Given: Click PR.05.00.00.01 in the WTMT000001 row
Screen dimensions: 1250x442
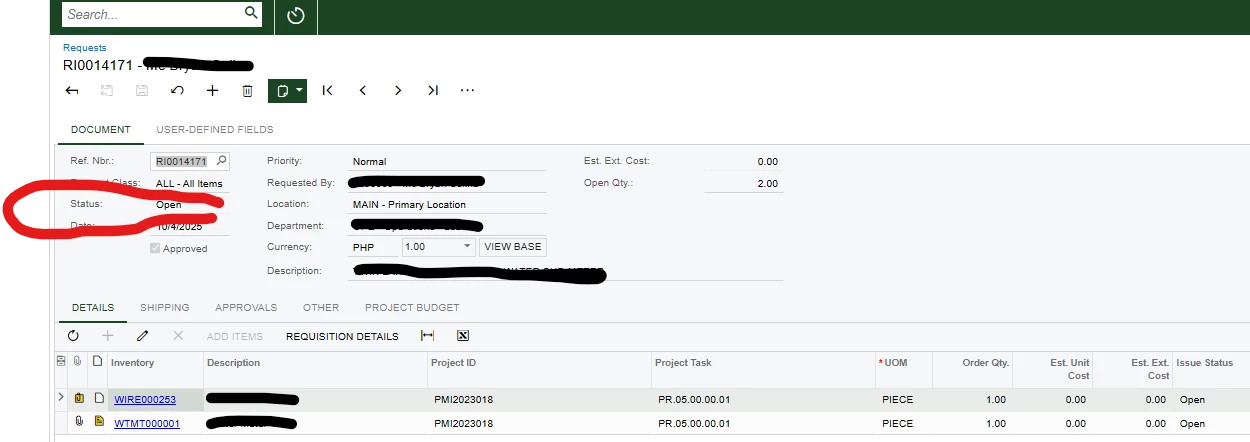Looking at the screenshot, I should point(694,423).
